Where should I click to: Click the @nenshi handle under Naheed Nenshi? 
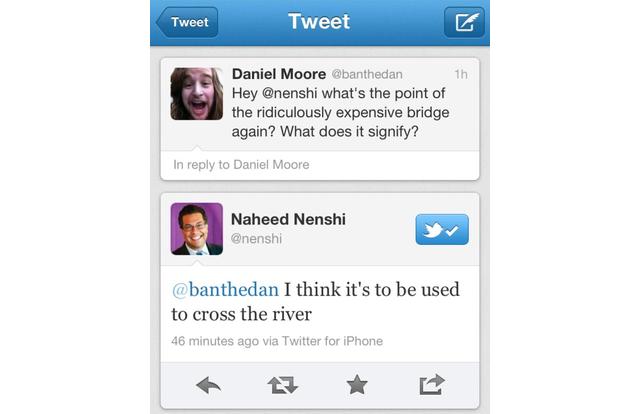pos(256,239)
